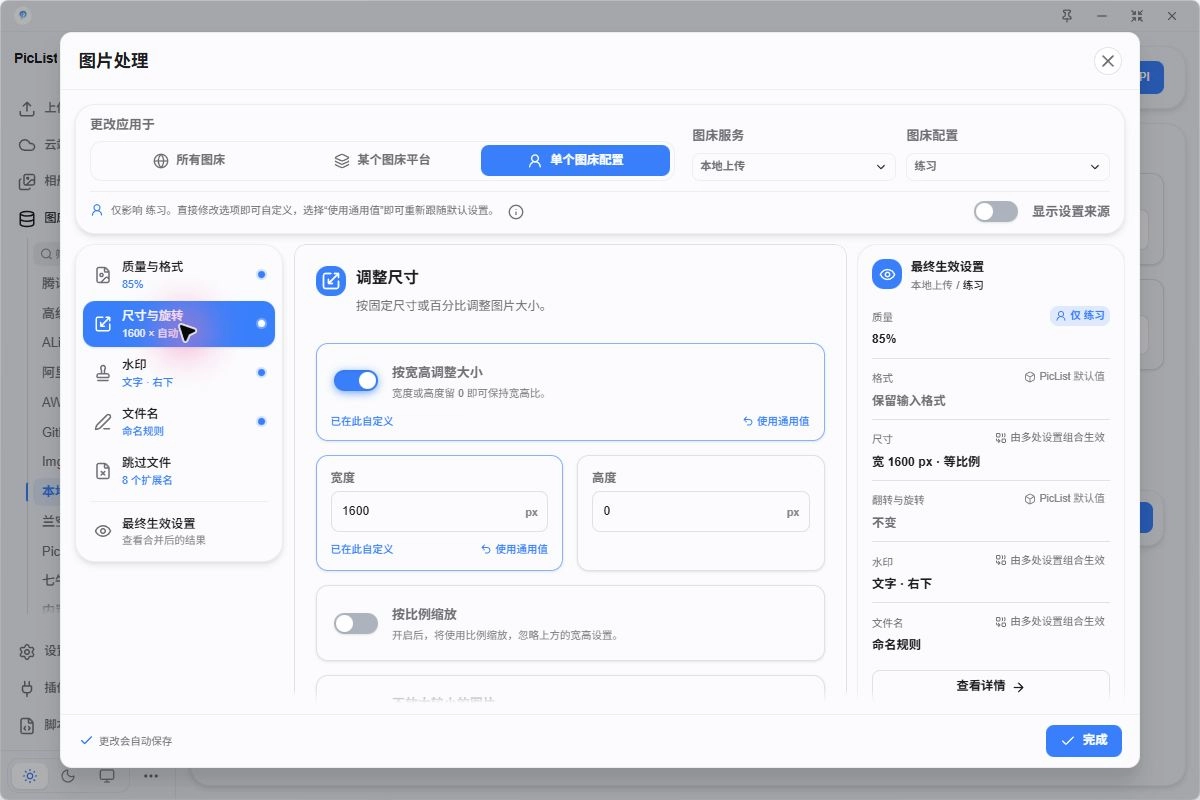Open the 尺寸与旋转 section

tap(179, 324)
